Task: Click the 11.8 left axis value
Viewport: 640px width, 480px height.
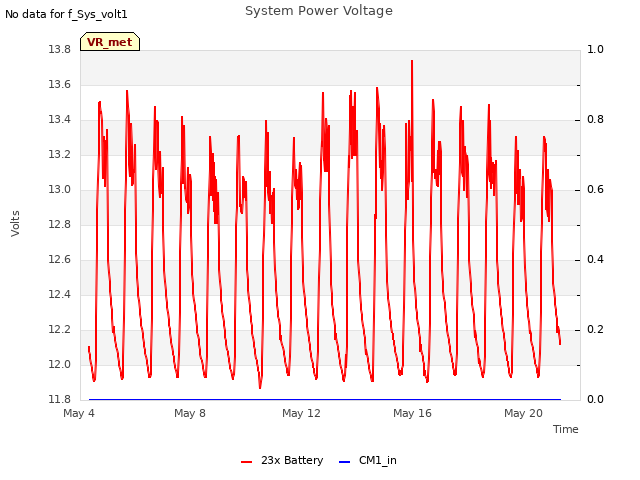Action: [60, 400]
